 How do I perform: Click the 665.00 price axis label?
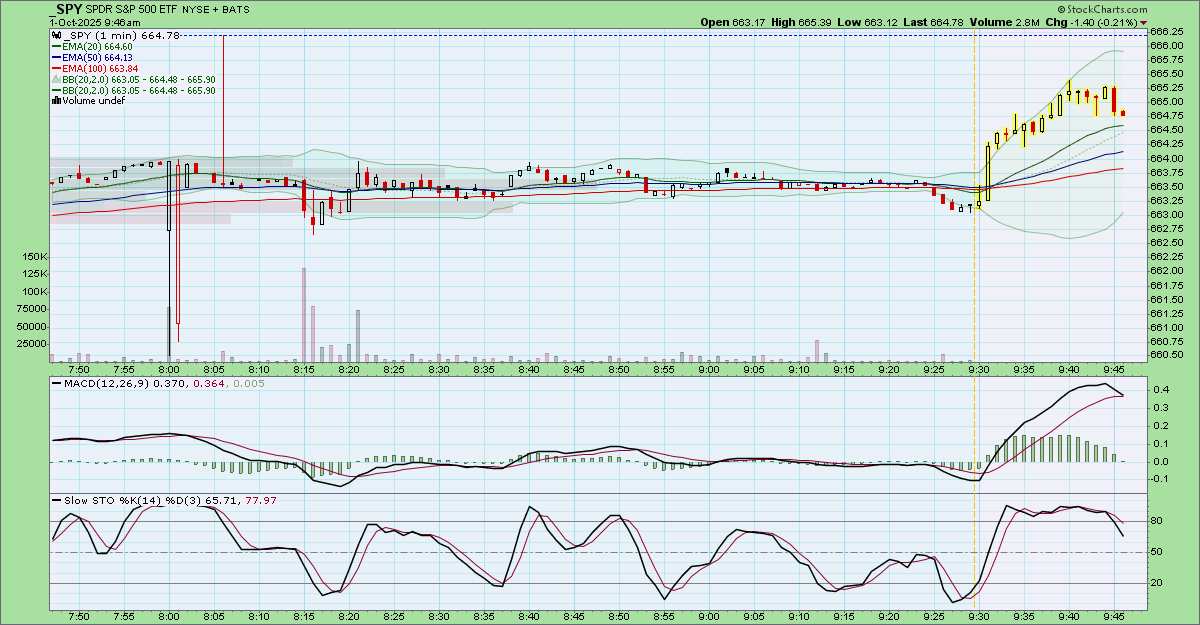point(1165,102)
